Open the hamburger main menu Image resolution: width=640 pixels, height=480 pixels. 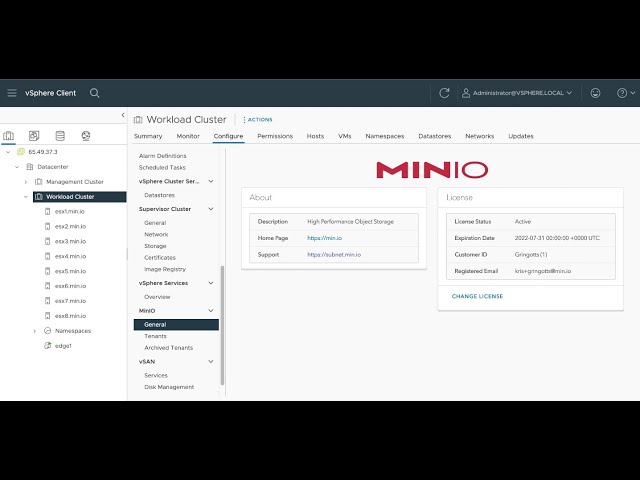pos(12,93)
